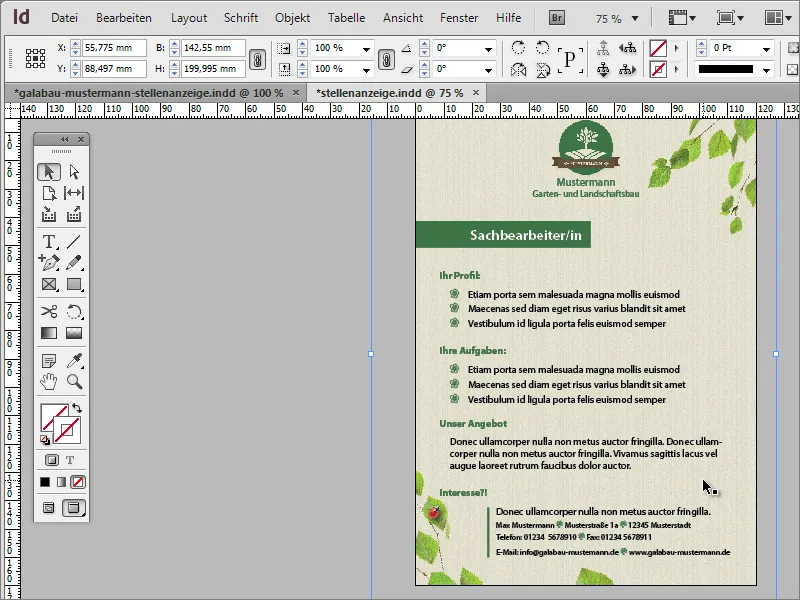Open the Bearbeiten menu

(x=124, y=18)
